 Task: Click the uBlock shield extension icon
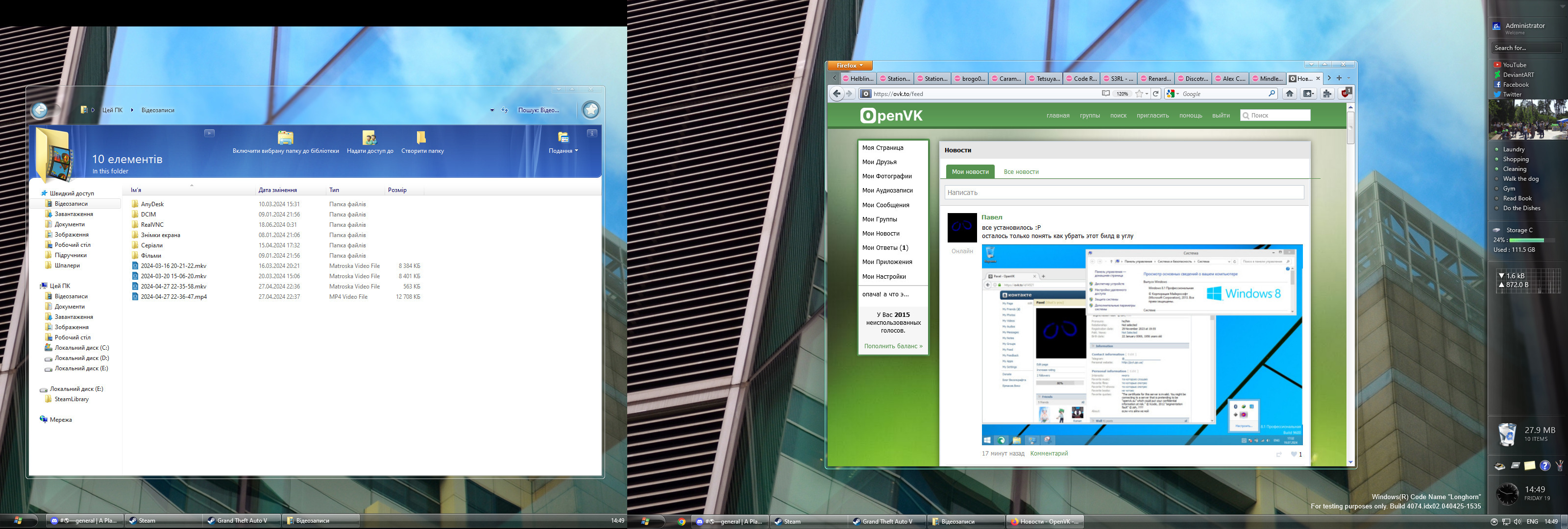[1345, 93]
